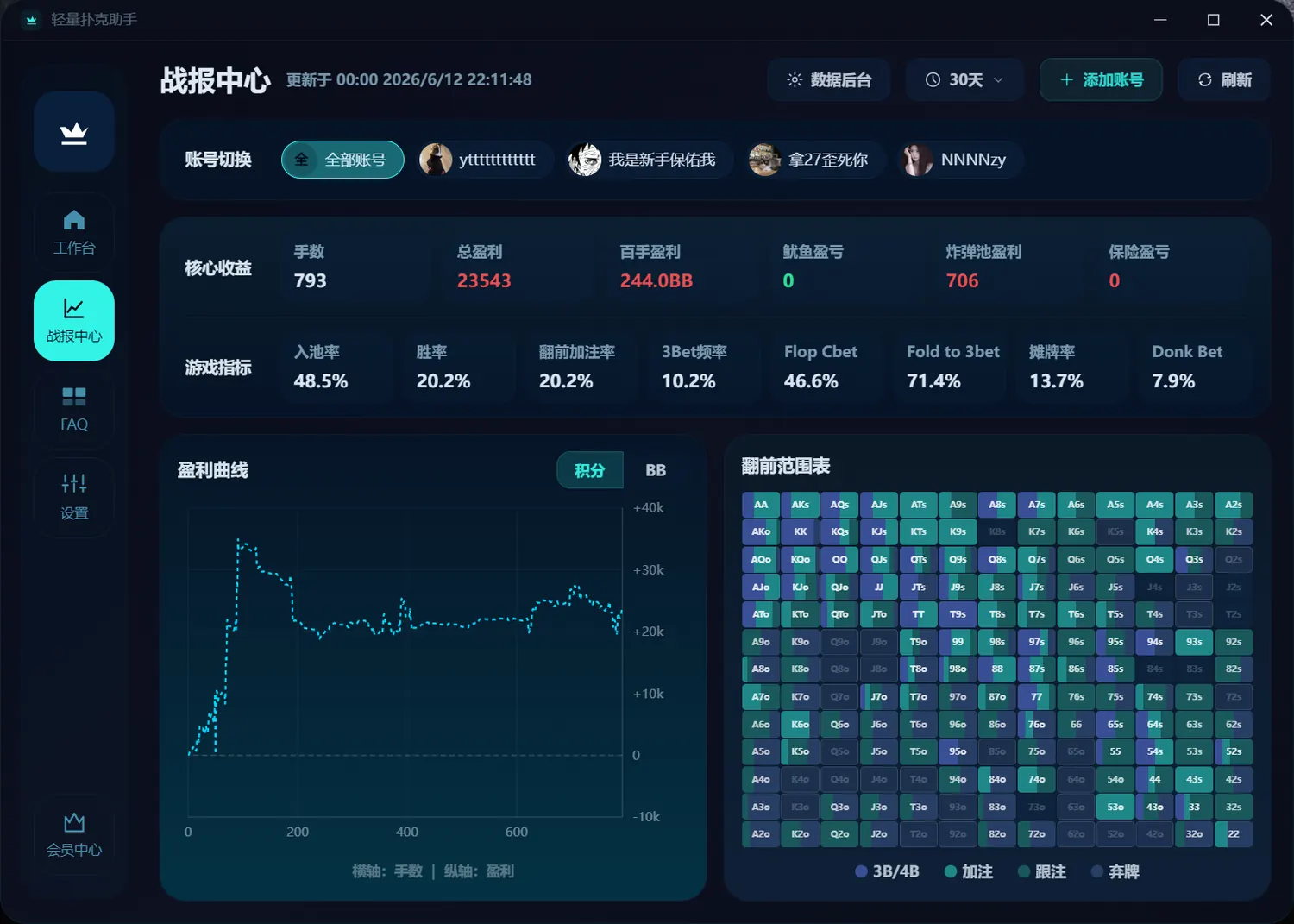
Task: Select the 我是新手保佑我 account
Action: point(649,160)
